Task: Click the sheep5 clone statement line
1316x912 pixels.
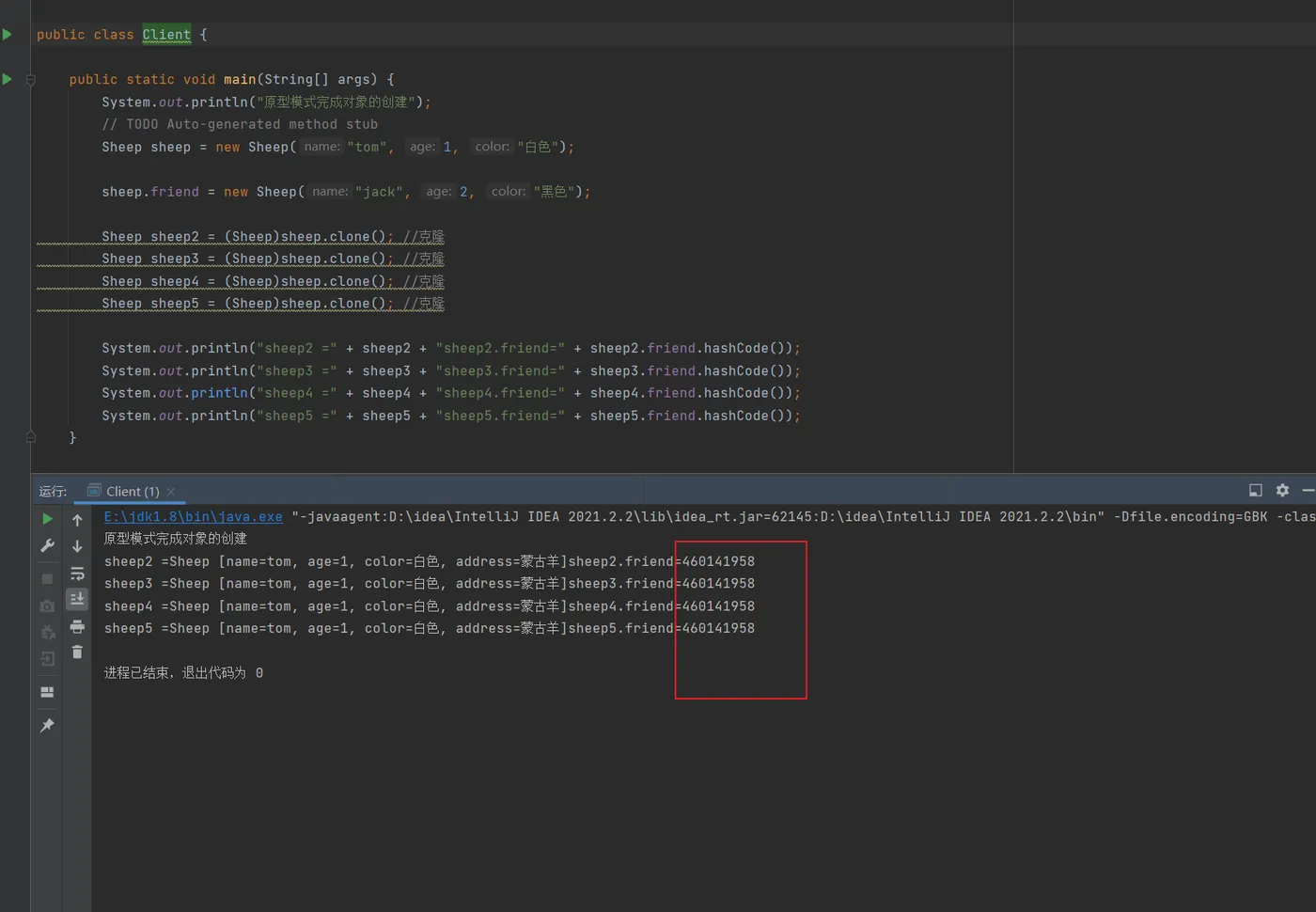Action: coord(273,304)
